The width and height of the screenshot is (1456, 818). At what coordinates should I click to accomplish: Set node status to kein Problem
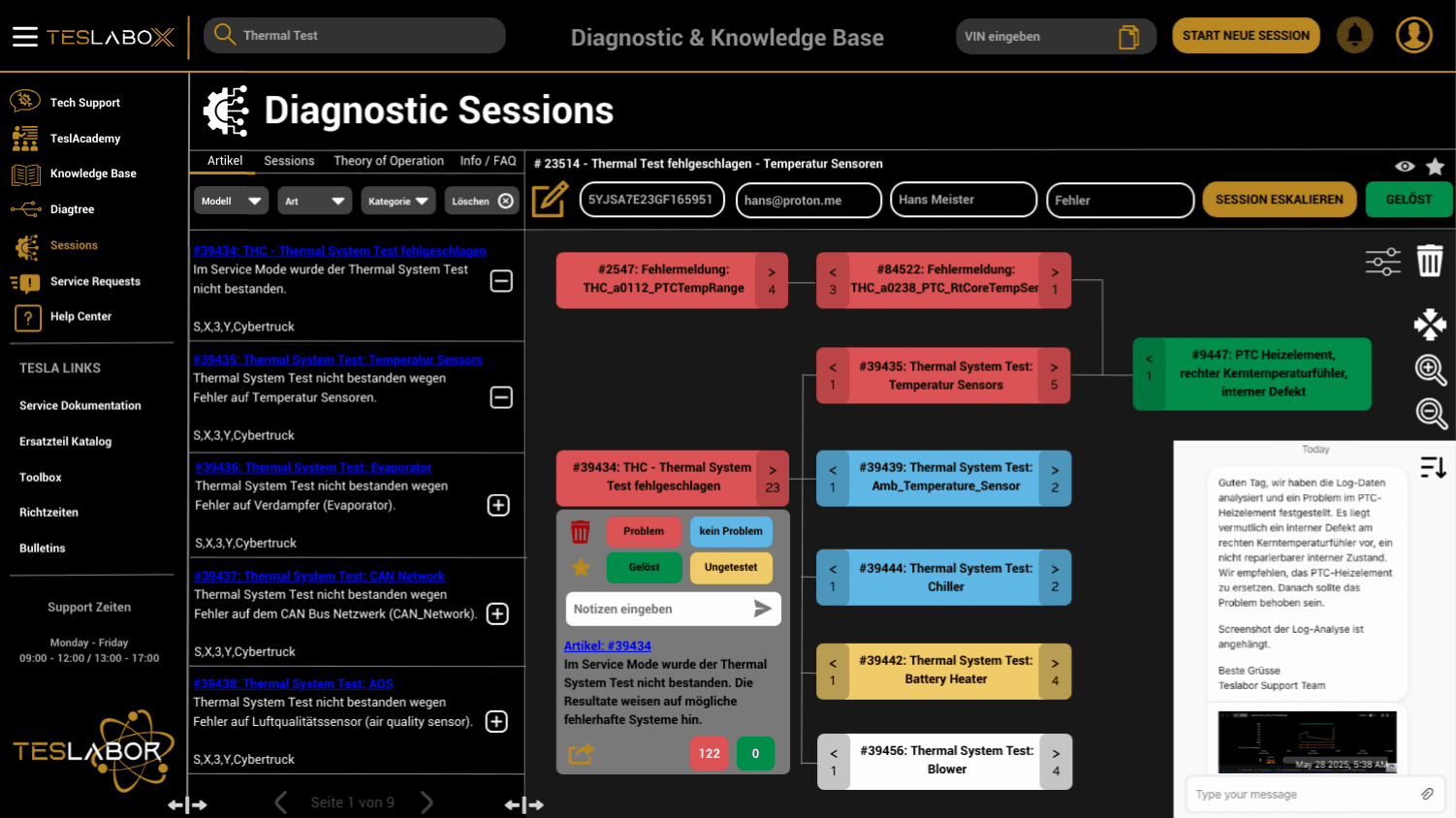[x=731, y=531]
